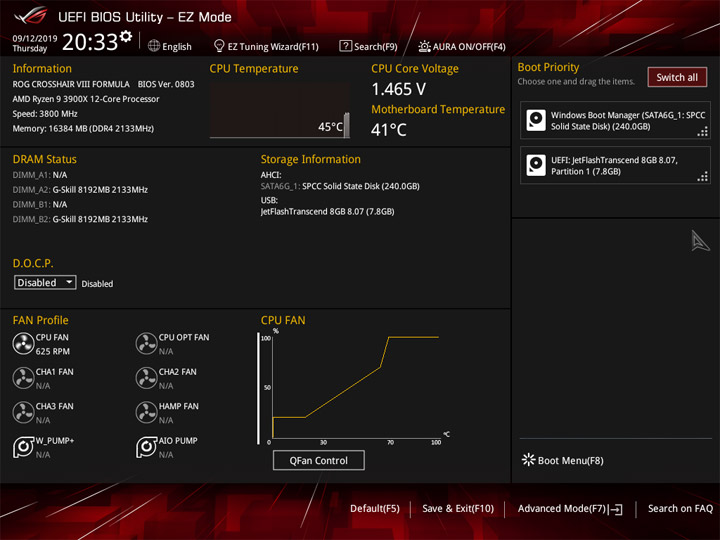Click the language globe icon

154,46
